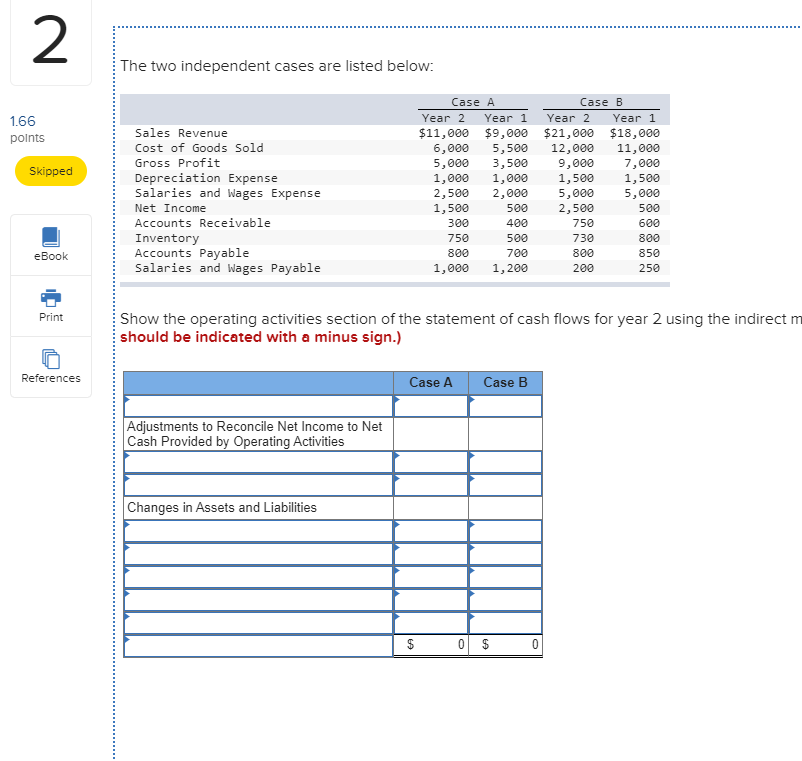Click the Case A column header
Image resolution: width=802 pixels, height=761 pixels.
pyautogui.click(x=430, y=381)
